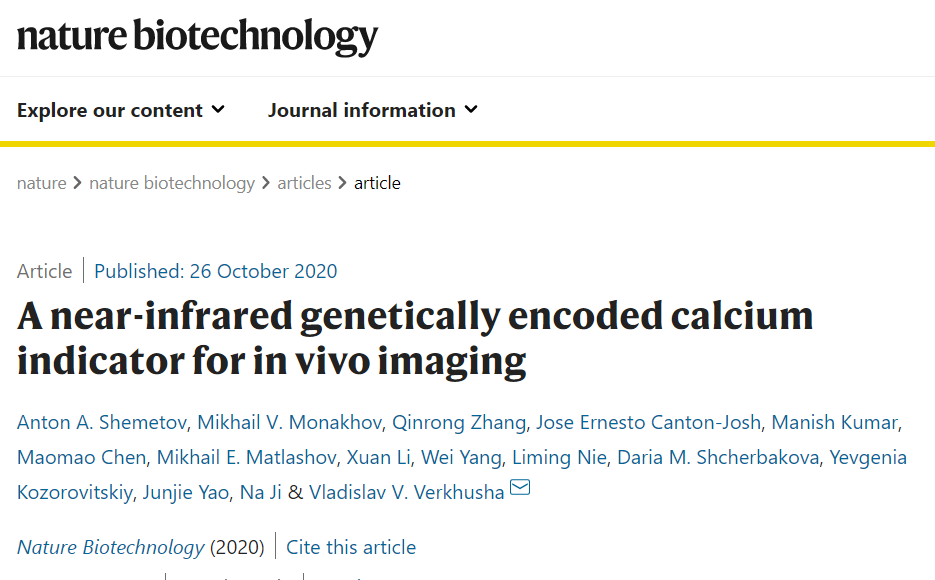The width and height of the screenshot is (935, 580).
Task: Expand the Explore our content menu
Action: pyautogui.click(x=121, y=110)
